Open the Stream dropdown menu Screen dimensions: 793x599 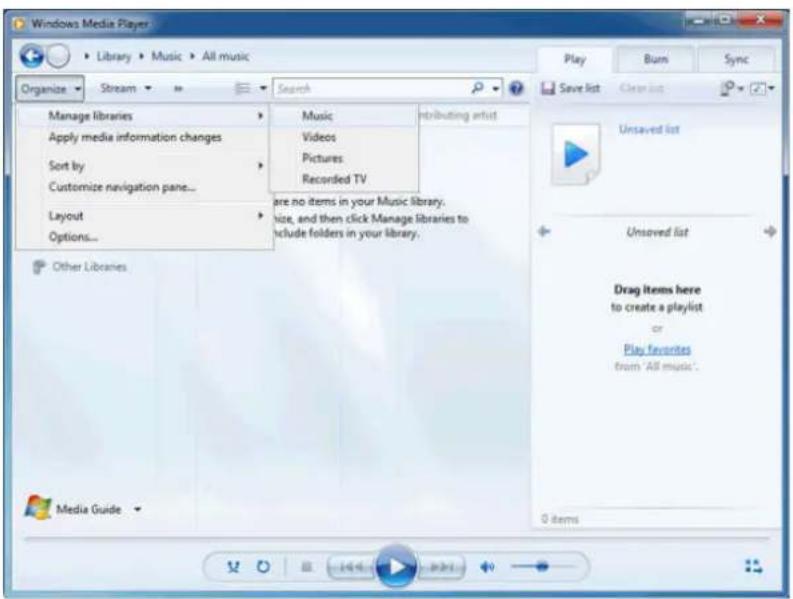click(125, 89)
